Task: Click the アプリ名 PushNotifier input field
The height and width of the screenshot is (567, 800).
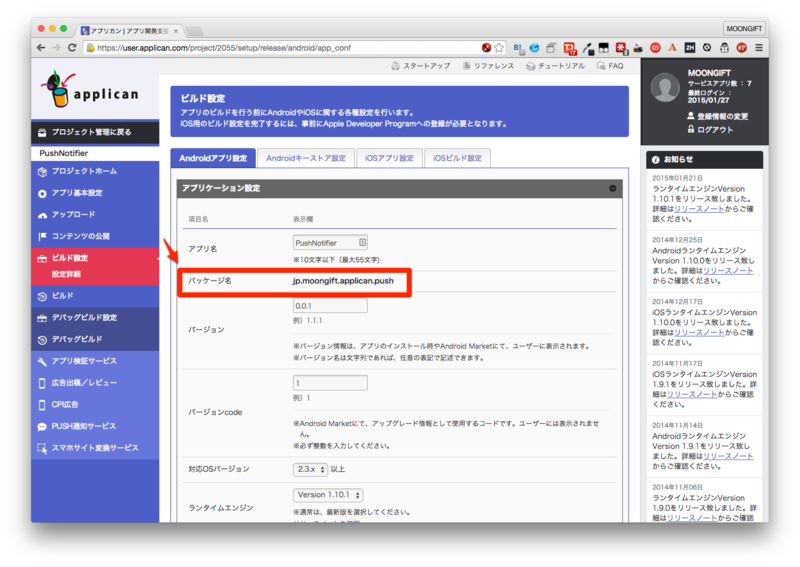Action: (330, 242)
